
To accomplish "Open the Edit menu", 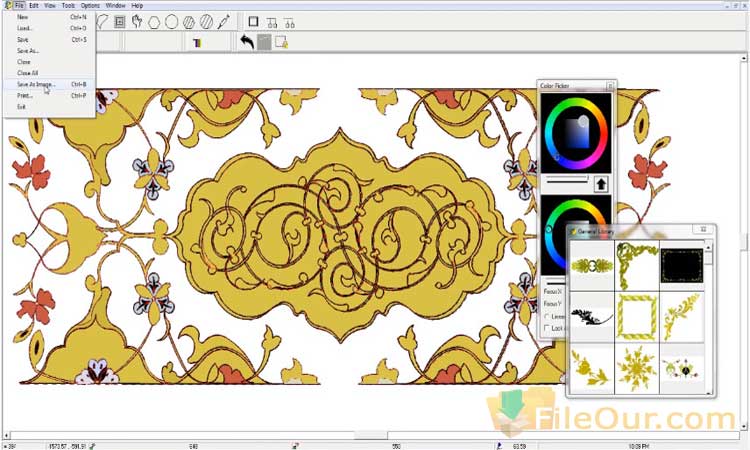I will click(34, 5).
